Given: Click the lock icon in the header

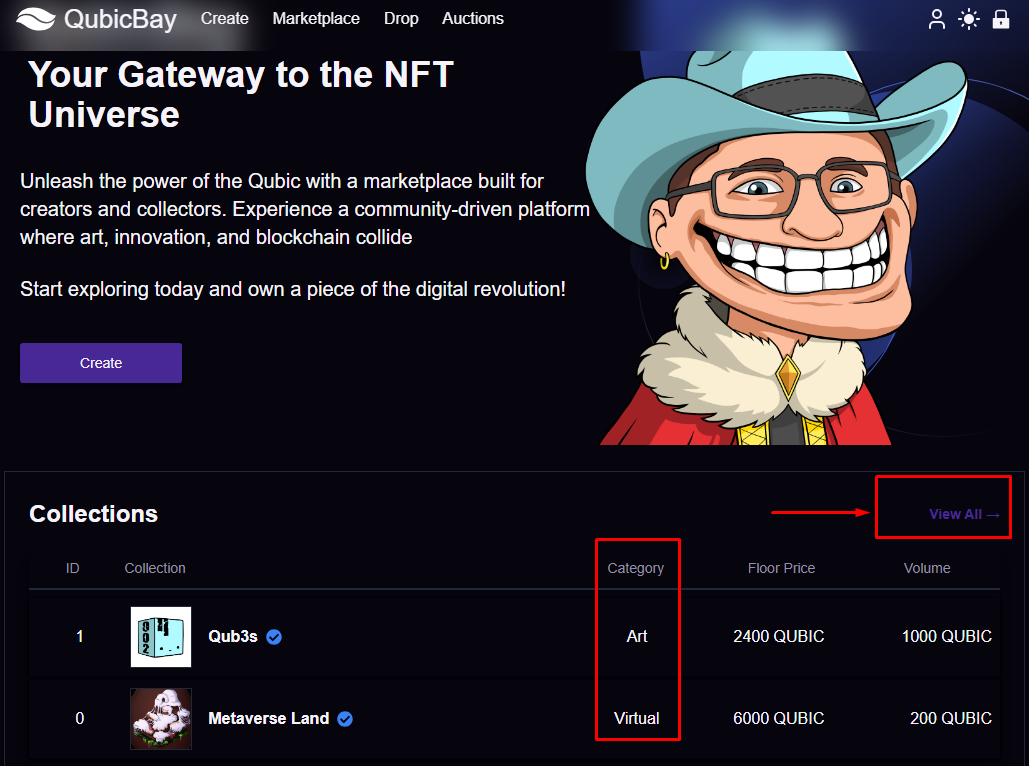Looking at the screenshot, I should (x=1001, y=19).
